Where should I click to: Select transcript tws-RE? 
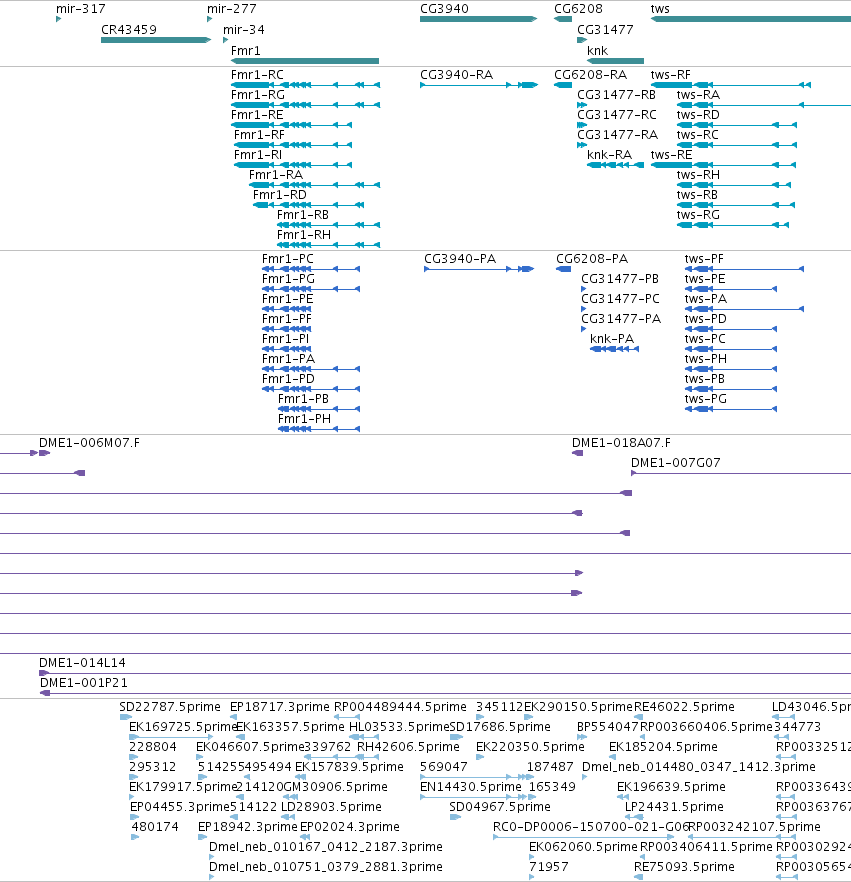pyautogui.click(x=723, y=165)
